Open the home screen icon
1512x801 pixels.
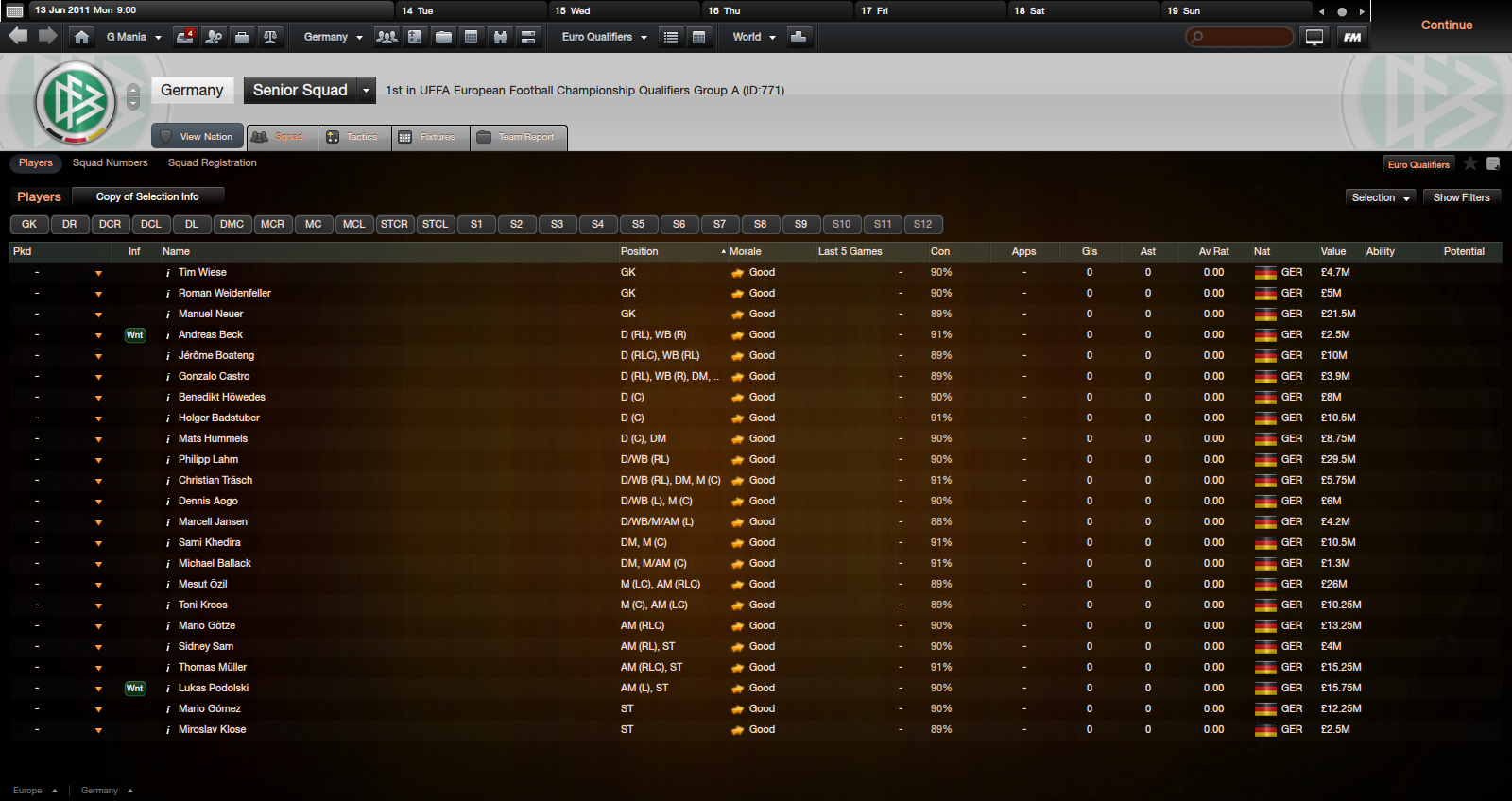point(82,37)
